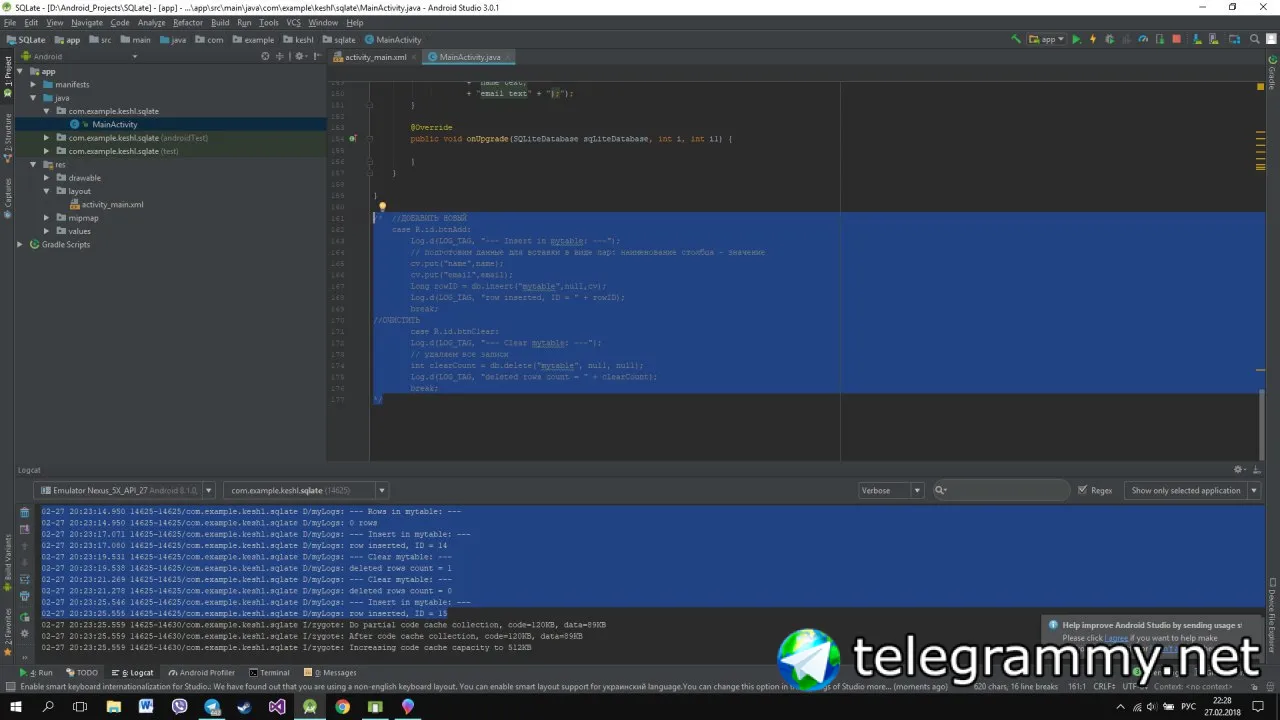1280x720 pixels.
Task: Click the Apply Changes lightning icon
Action: (x=1093, y=40)
